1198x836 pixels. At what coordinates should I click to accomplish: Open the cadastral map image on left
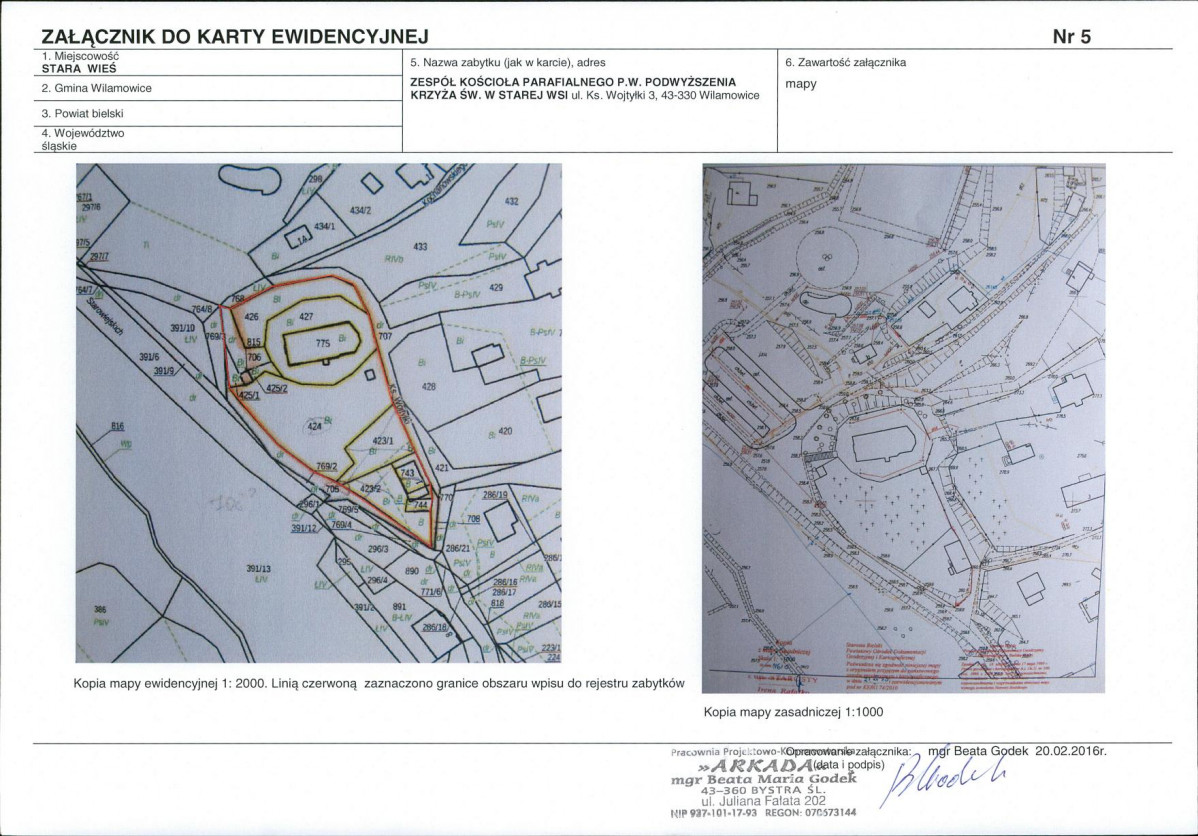[319, 413]
